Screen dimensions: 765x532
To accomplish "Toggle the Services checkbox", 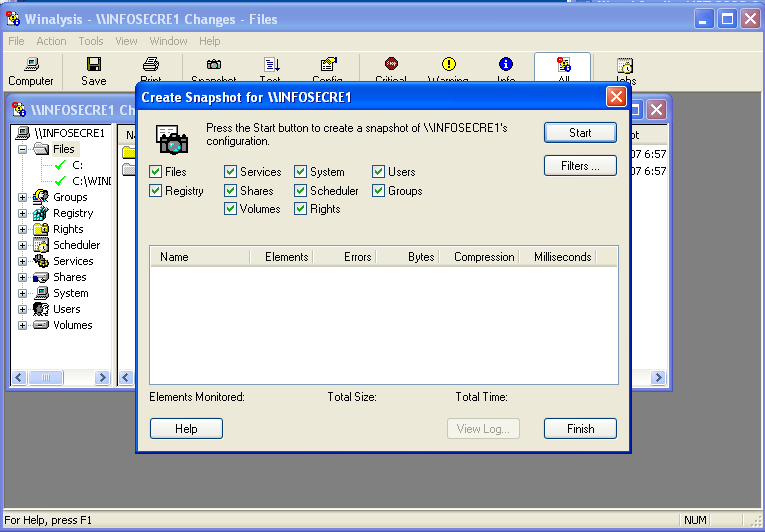I will pyautogui.click(x=230, y=172).
